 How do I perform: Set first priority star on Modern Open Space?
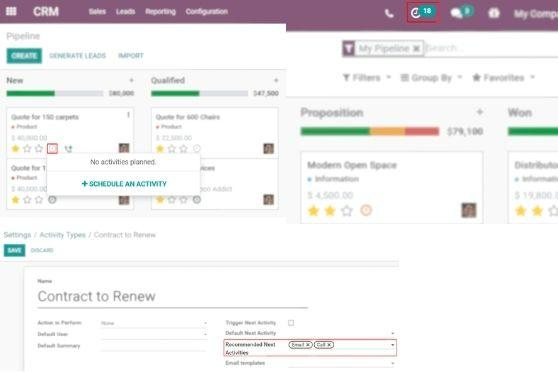coord(313,211)
